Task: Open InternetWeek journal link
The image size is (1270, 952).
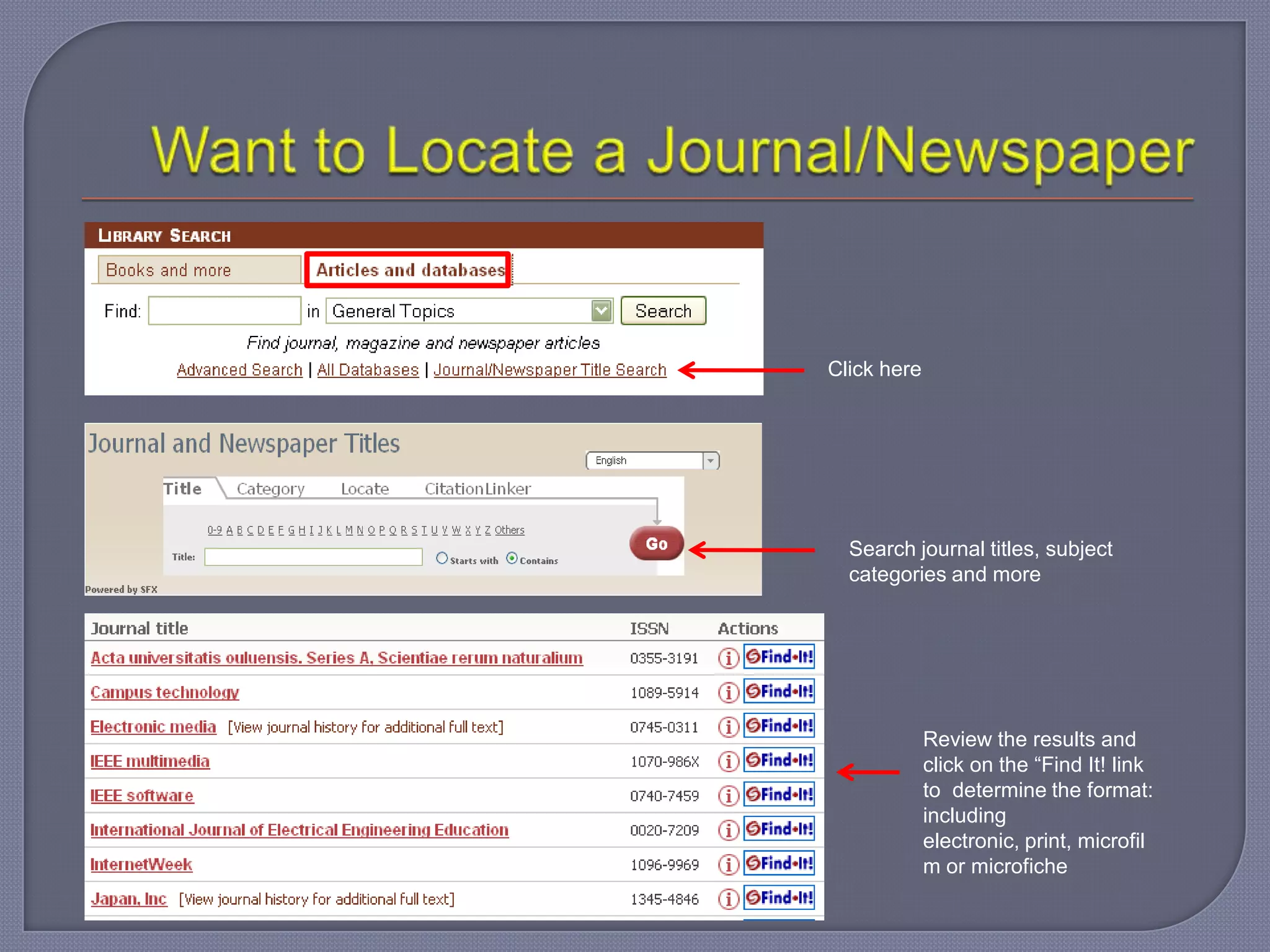Action: (x=141, y=864)
